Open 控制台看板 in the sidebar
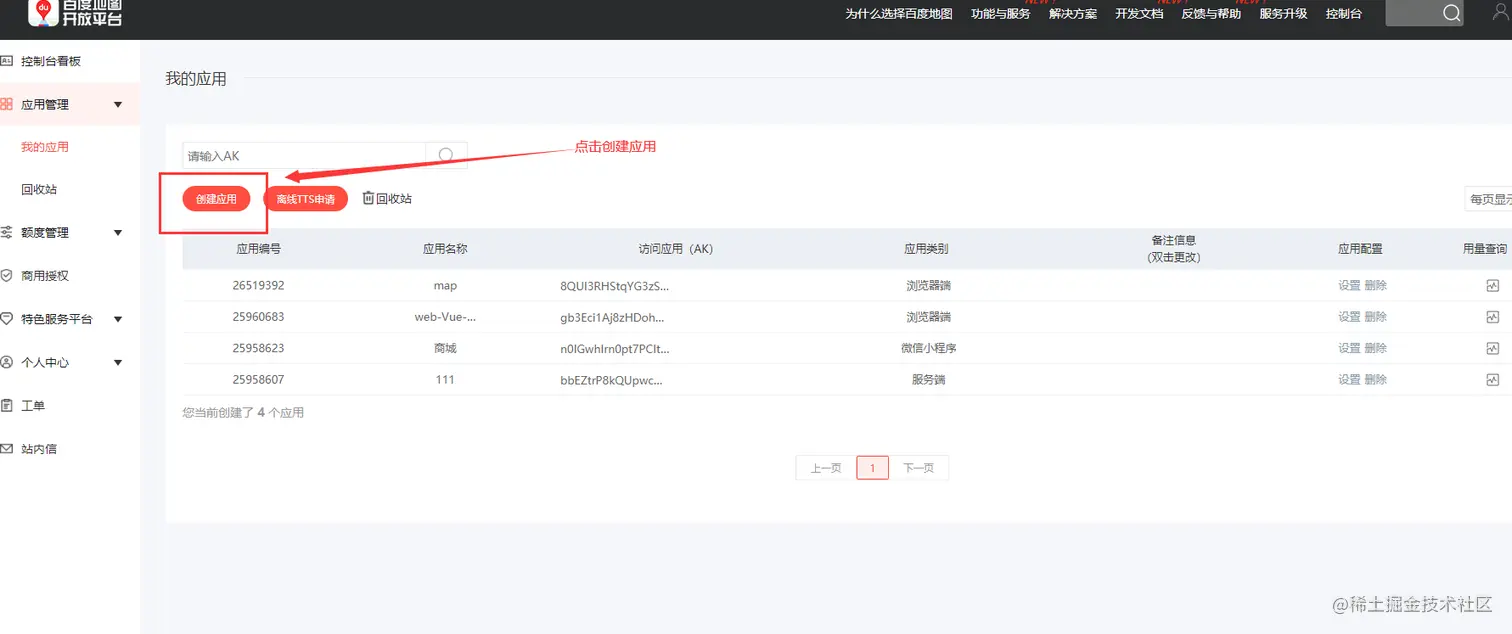Screen dimensions: 1512x634 pyautogui.click(x=51, y=61)
